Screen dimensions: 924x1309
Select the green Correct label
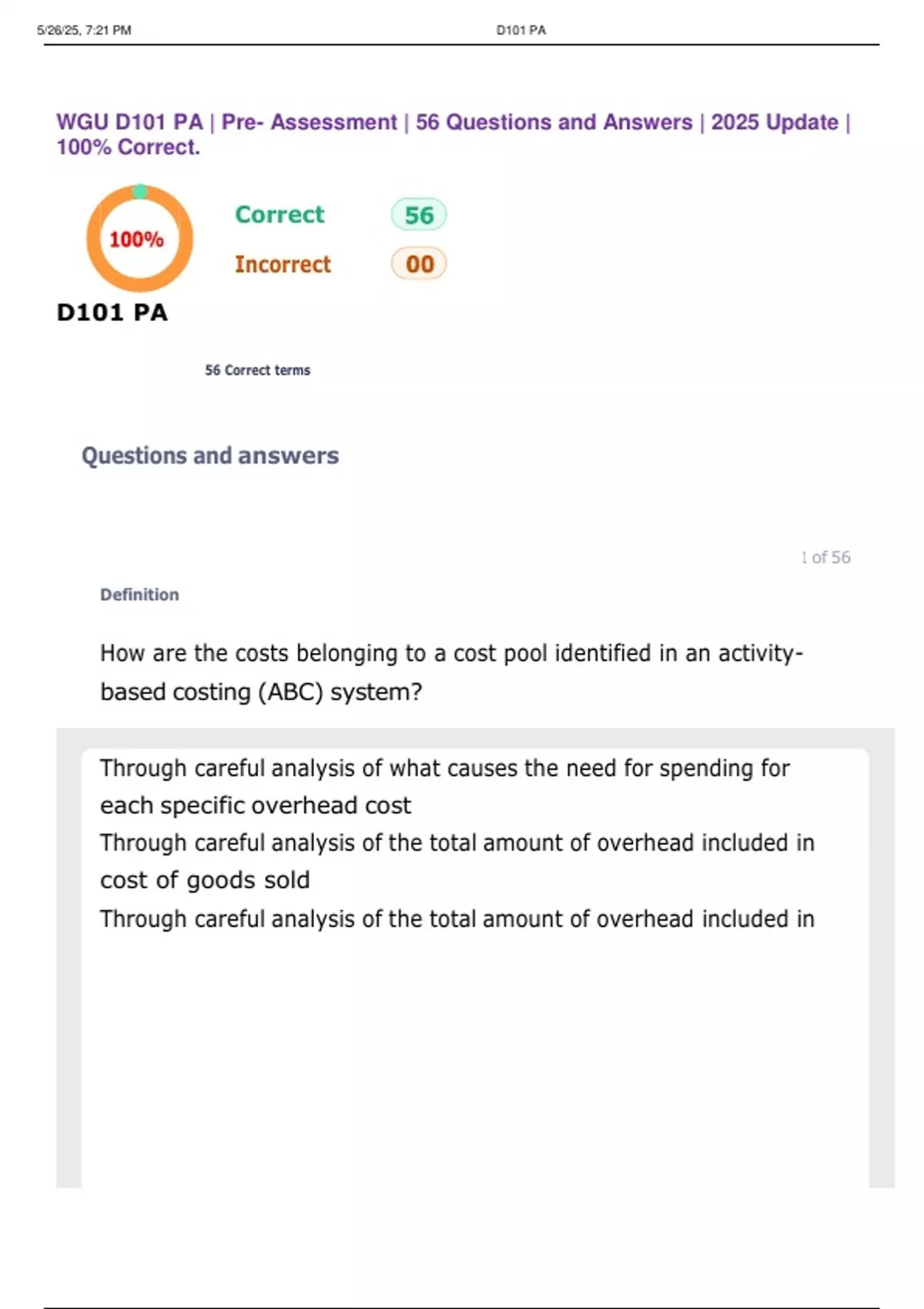(x=280, y=214)
